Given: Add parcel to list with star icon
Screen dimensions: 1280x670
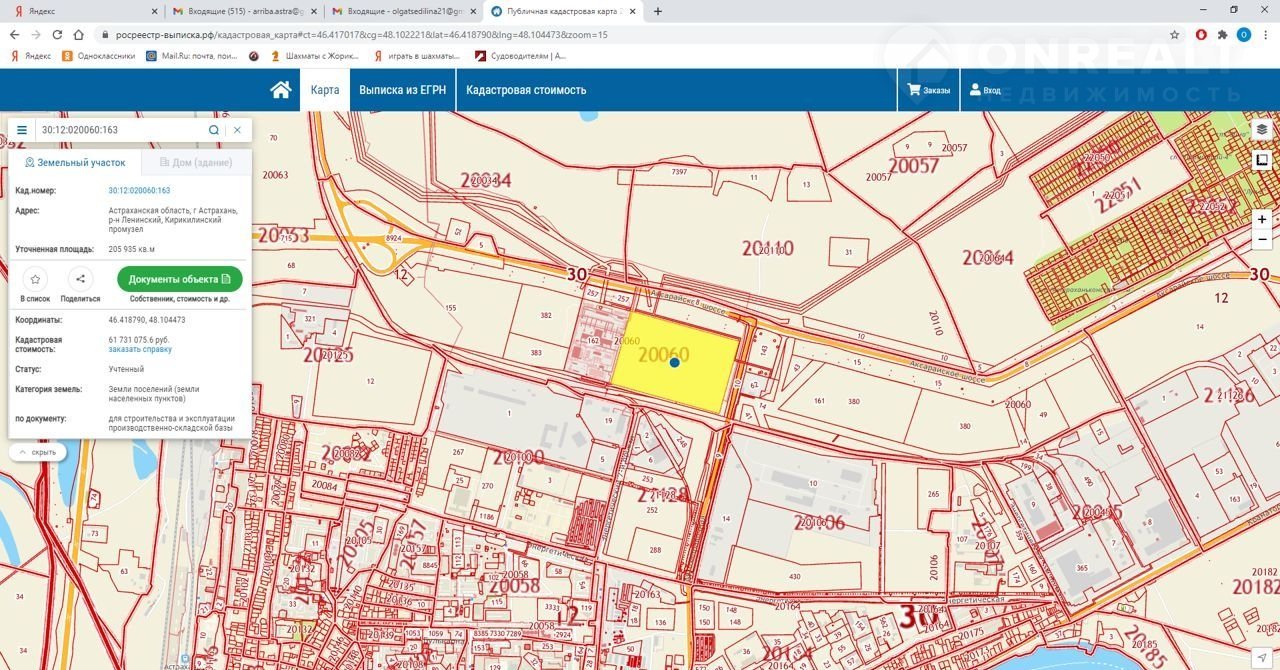Looking at the screenshot, I should 35,280.
